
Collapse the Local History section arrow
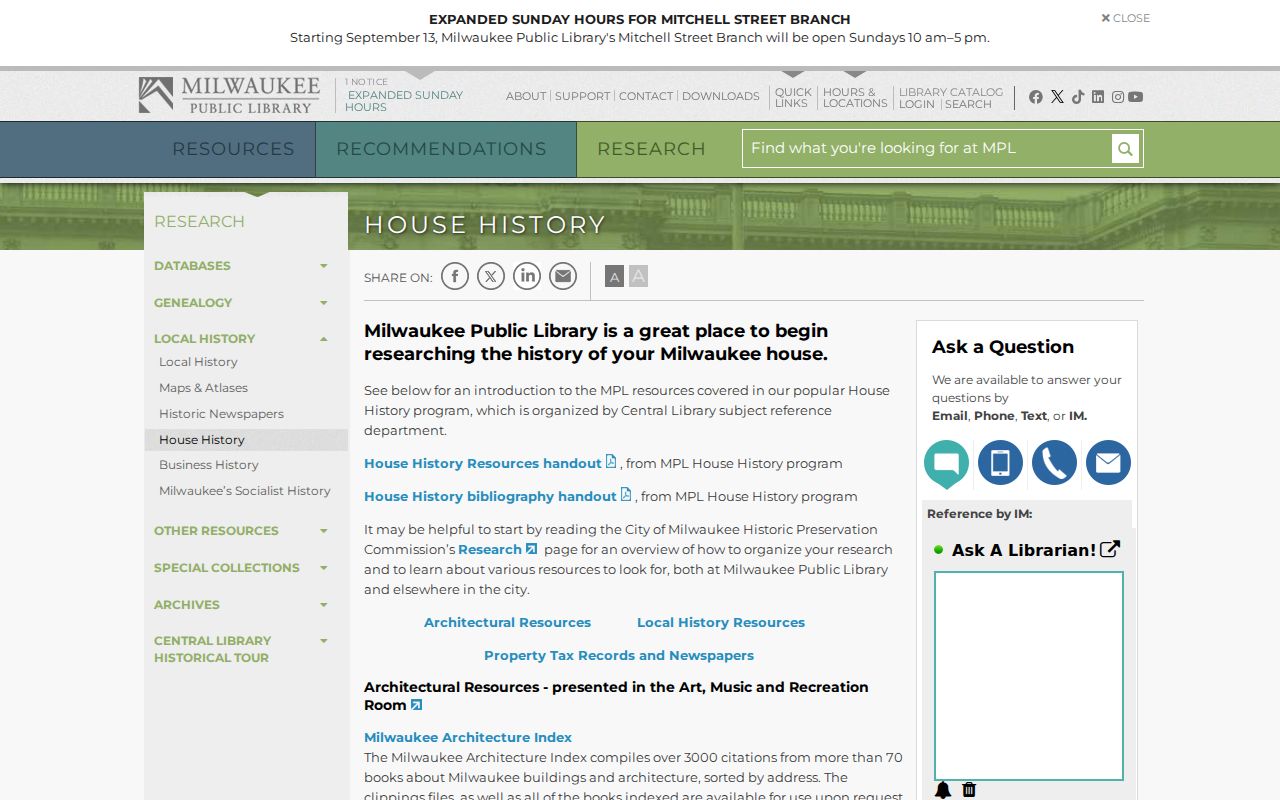[323, 339]
